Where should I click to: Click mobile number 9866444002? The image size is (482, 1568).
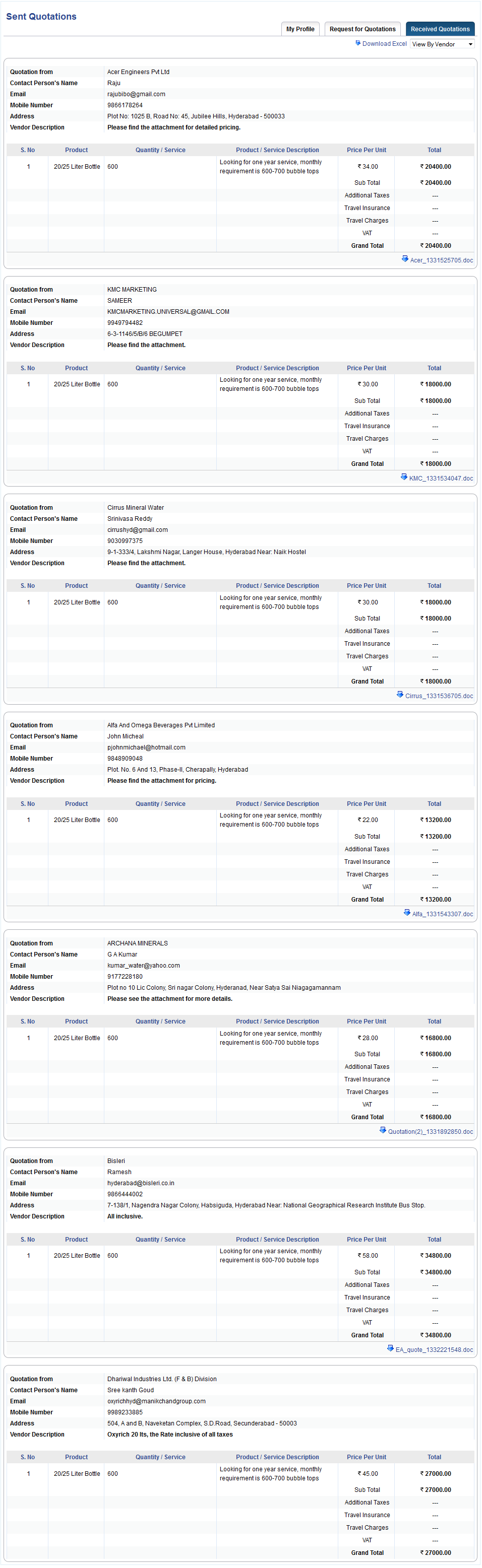tap(125, 1194)
